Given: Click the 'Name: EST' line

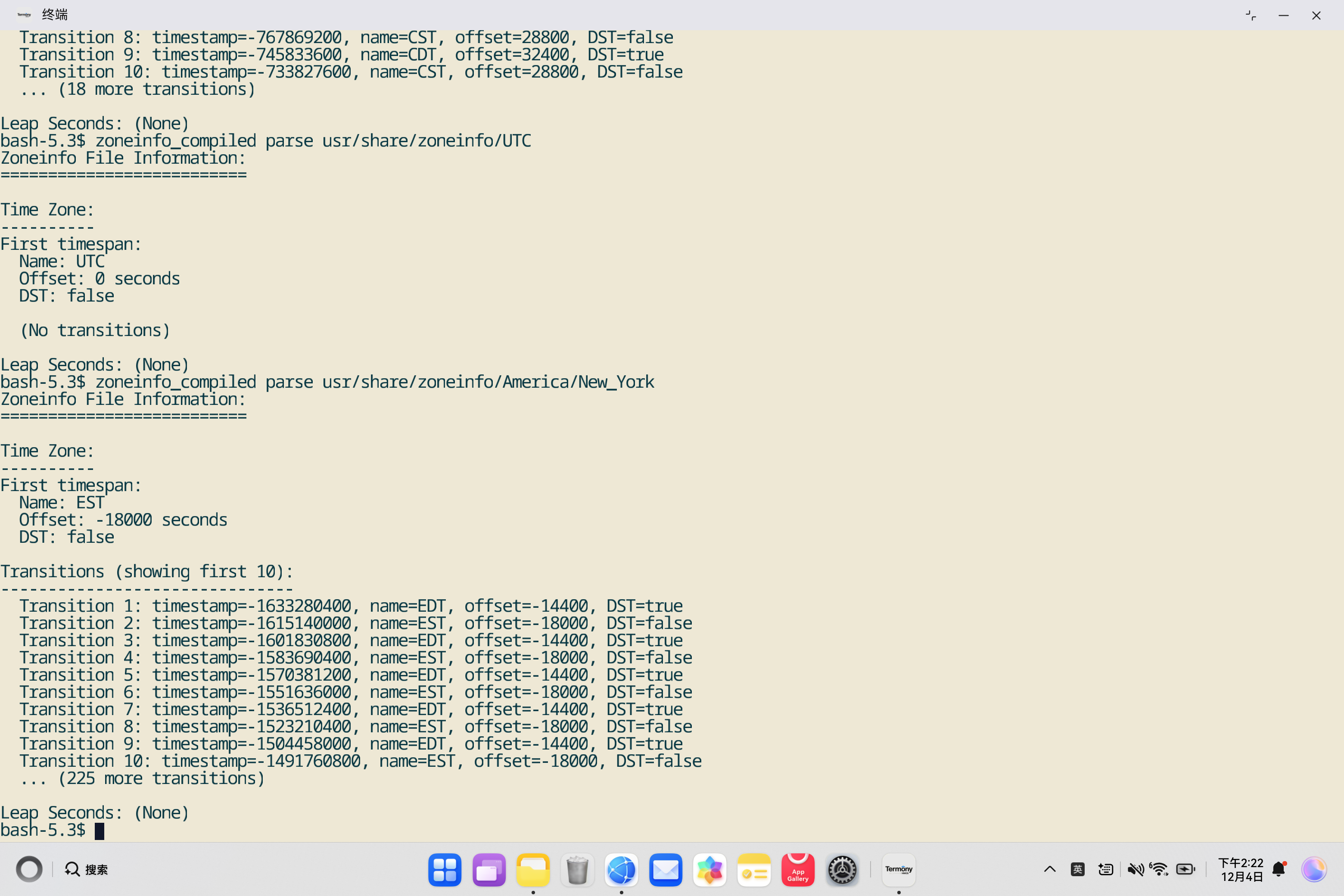Looking at the screenshot, I should tap(62, 502).
